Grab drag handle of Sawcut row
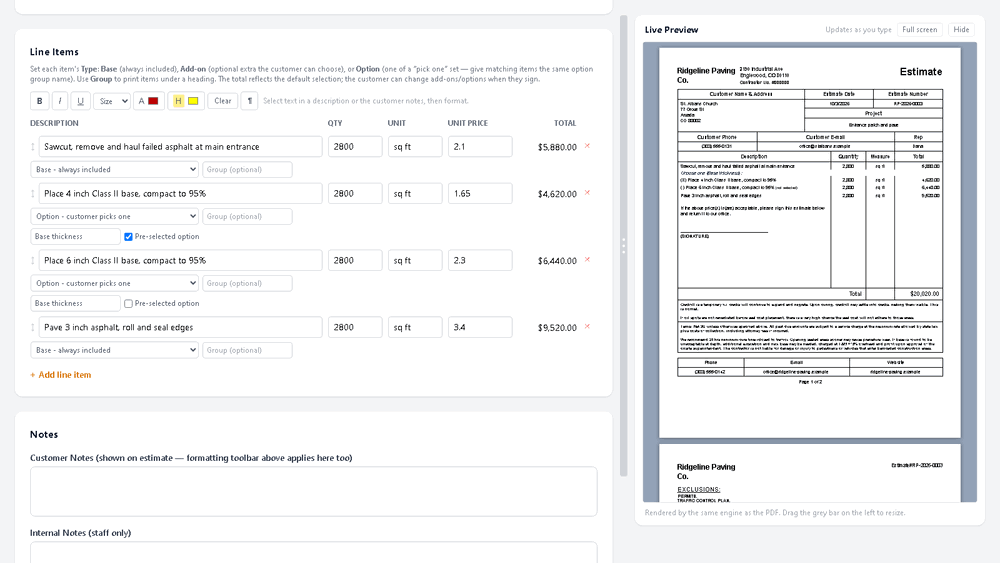 [33, 147]
